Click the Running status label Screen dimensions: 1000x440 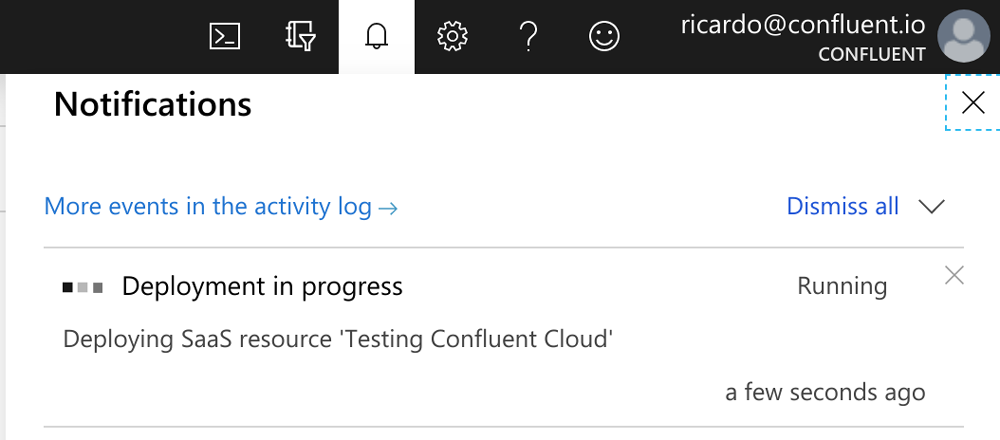pos(842,286)
